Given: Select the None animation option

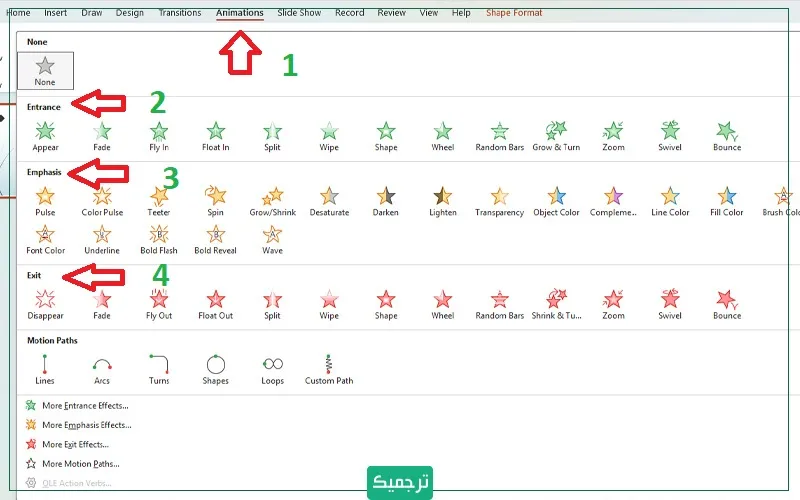Looking at the screenshot, I should (45, 70).
